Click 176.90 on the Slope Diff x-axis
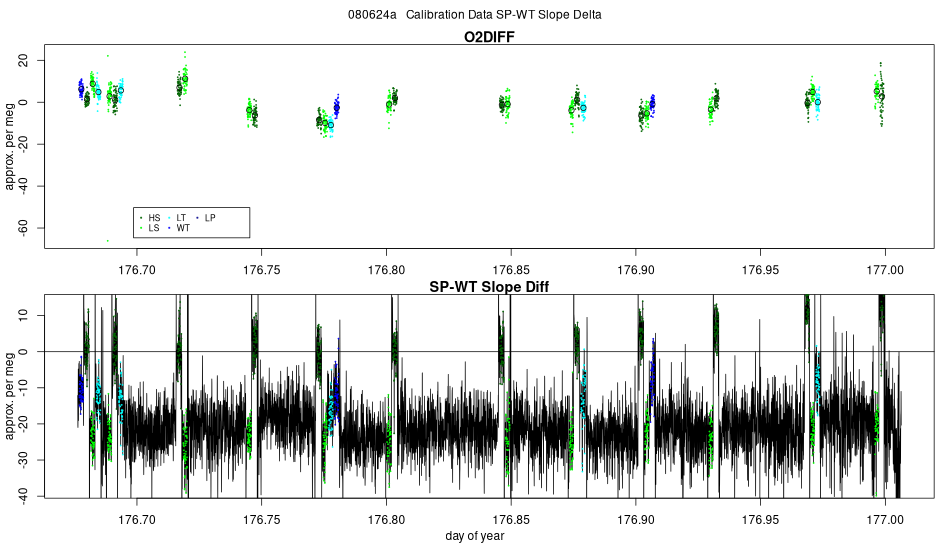Image resolution: width=950 pixels, height=550 pixels. click(x=636, y=520)
